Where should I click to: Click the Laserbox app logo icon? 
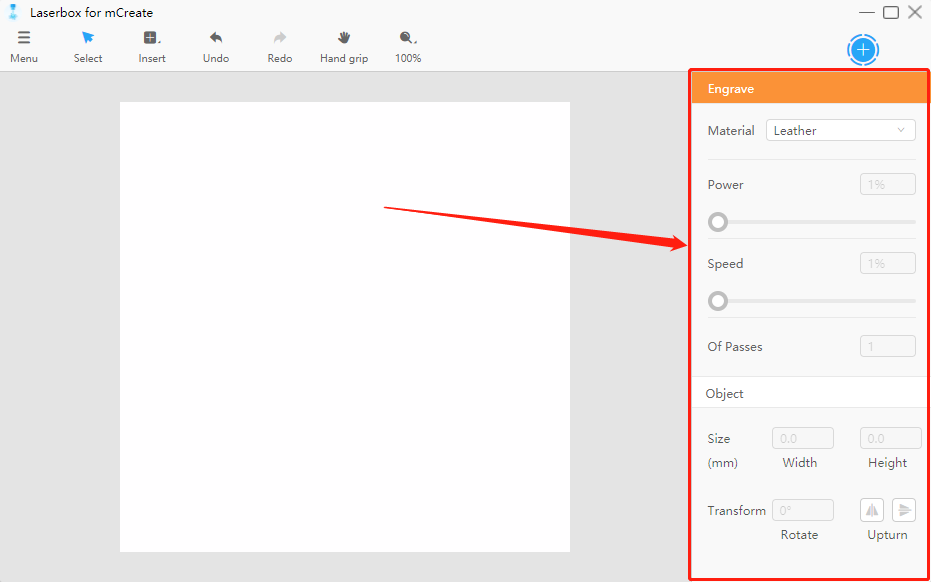pyautogui.click(x=13, y=12)
